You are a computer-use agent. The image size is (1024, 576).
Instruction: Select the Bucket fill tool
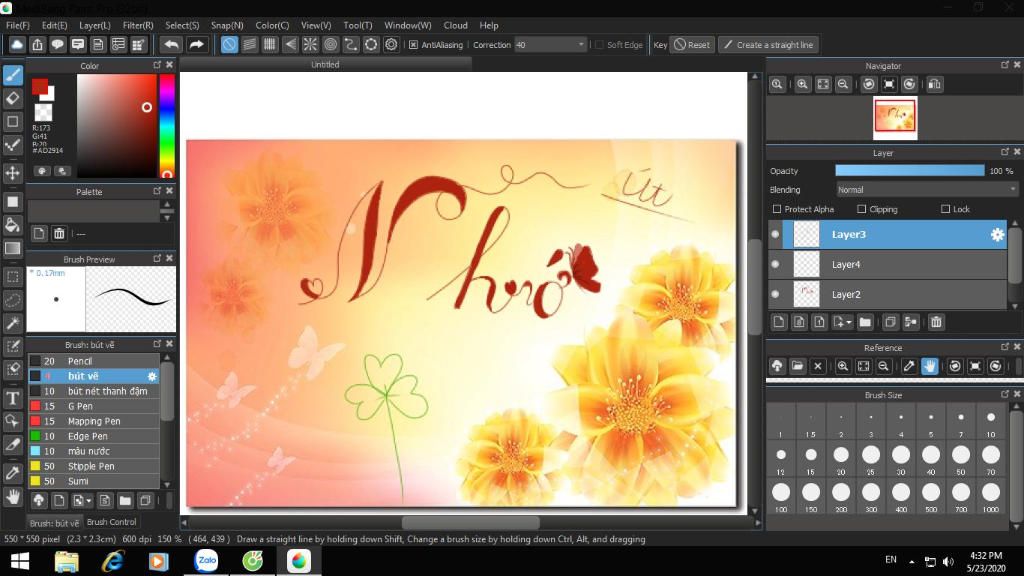[12, 225]
